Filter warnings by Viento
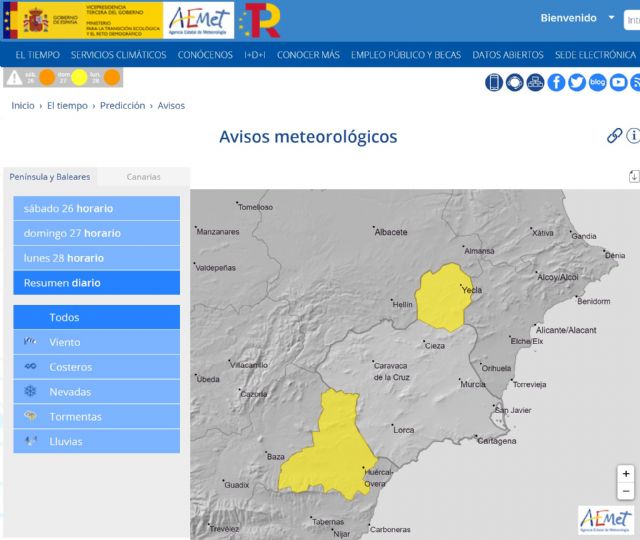 click(96, 342)
